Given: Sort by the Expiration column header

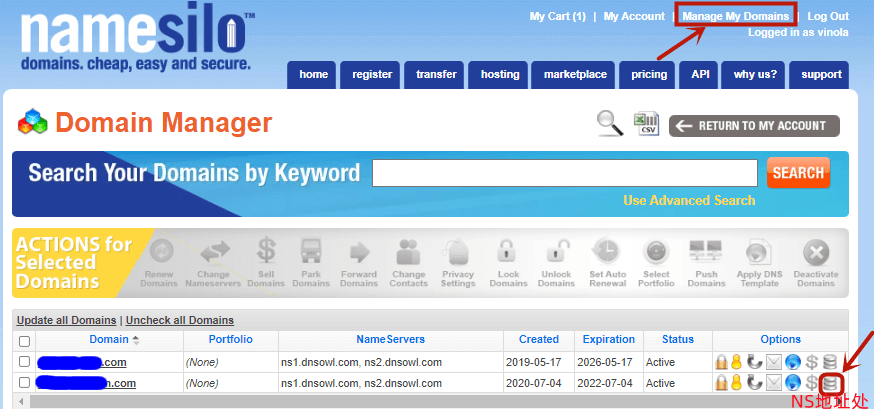Looking at the screenshot, I should [x=609, y=339].
